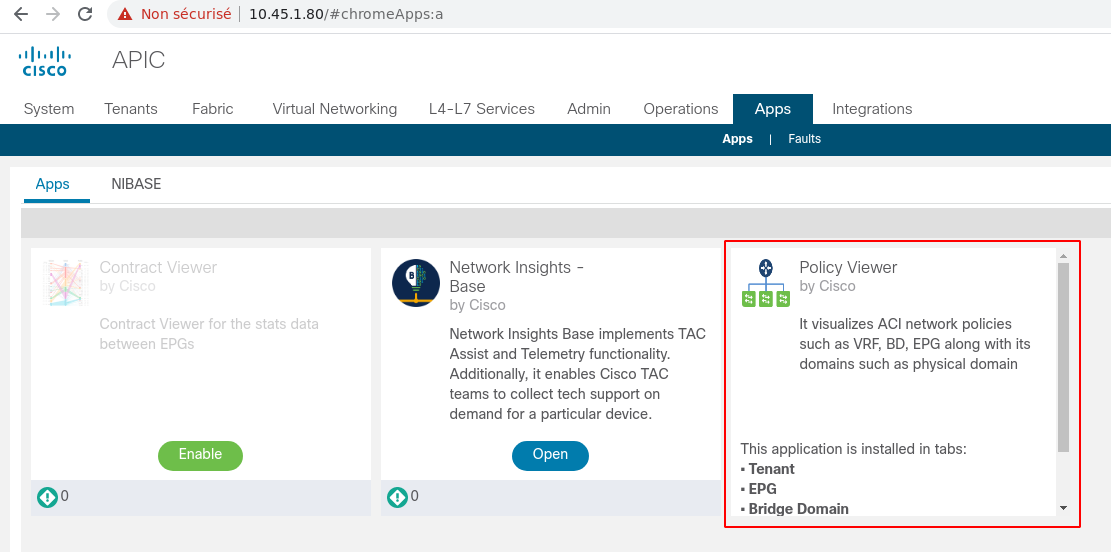Open the Network Insights Base app
1111x552 pixels.
click(x=551, y=455)
